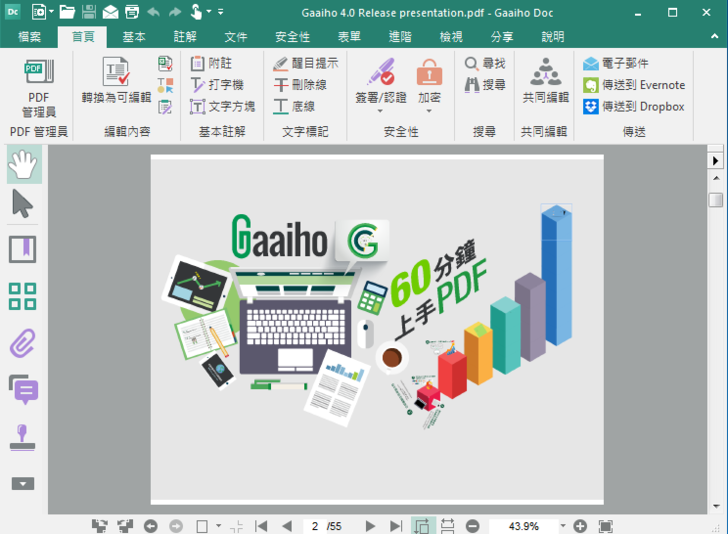Open the page thumbnails panel
Screen dimensions: 728x534
click(23, 296)
